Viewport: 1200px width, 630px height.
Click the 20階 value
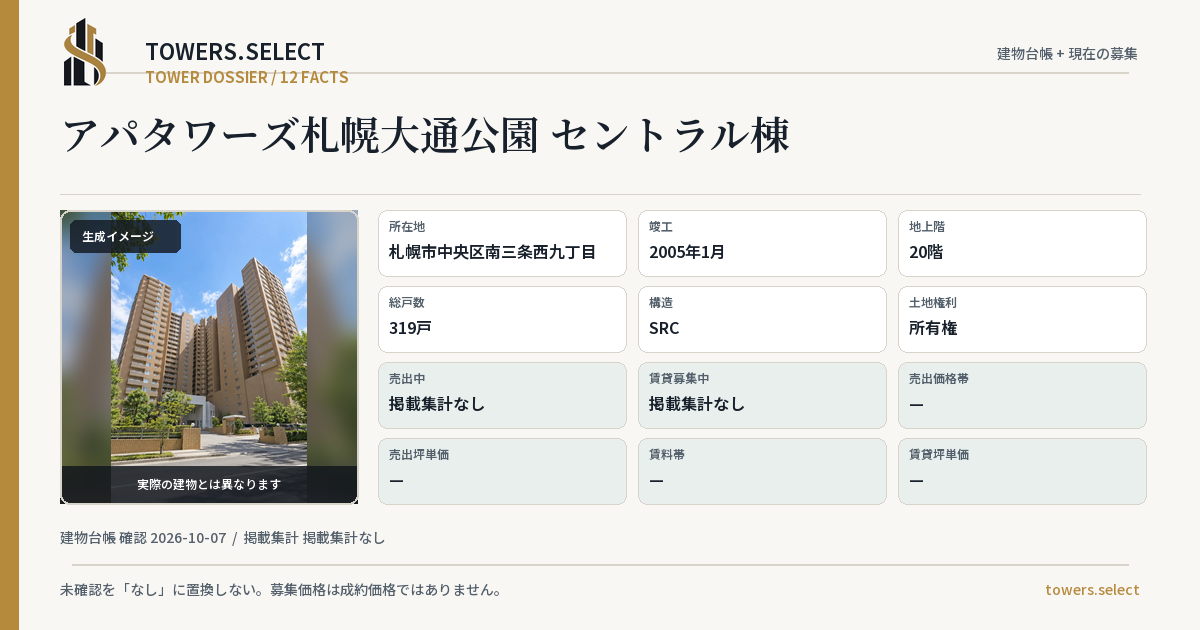(x=926, y=252)
